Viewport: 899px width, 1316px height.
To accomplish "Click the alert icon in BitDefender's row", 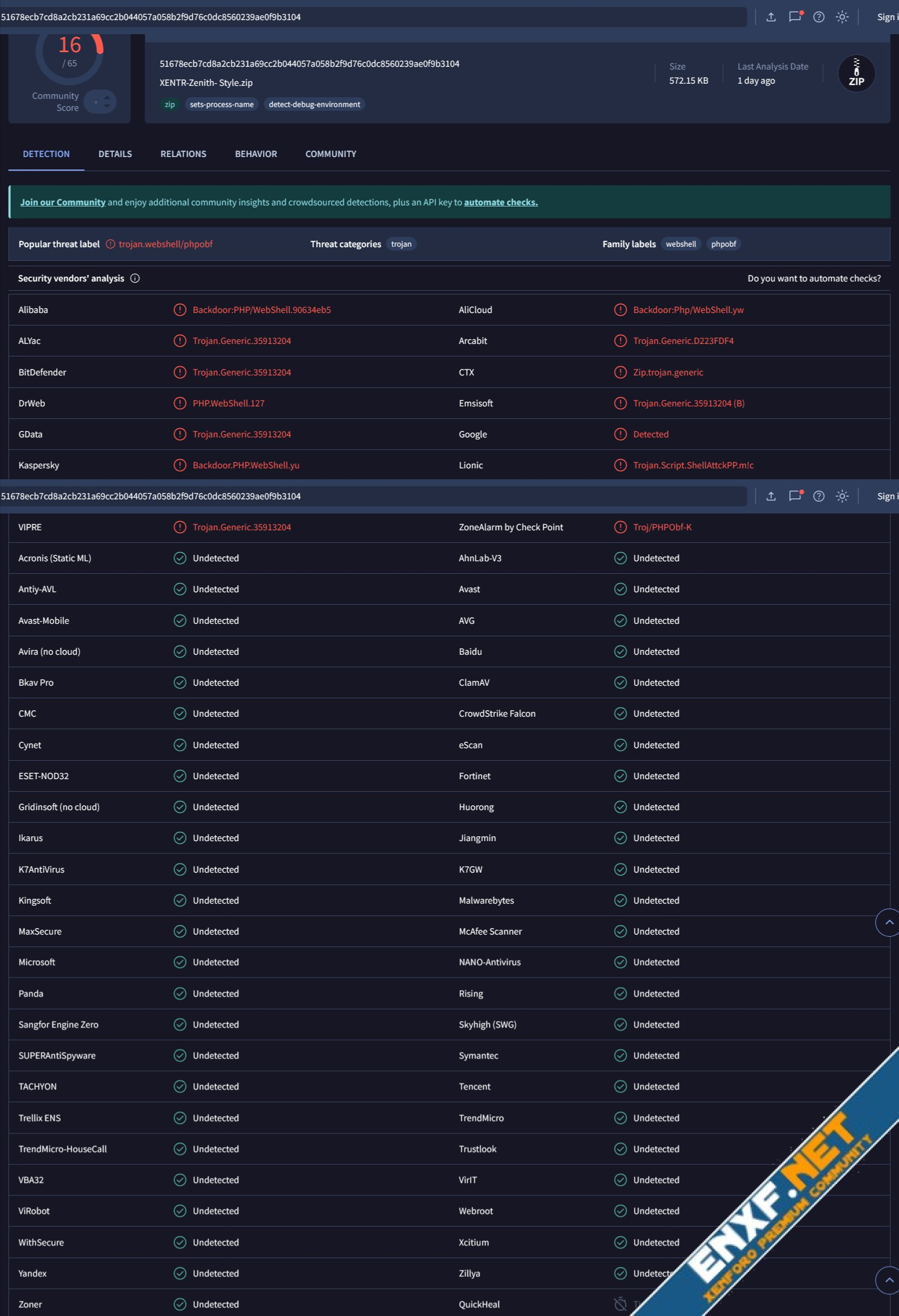I will 180,372.
